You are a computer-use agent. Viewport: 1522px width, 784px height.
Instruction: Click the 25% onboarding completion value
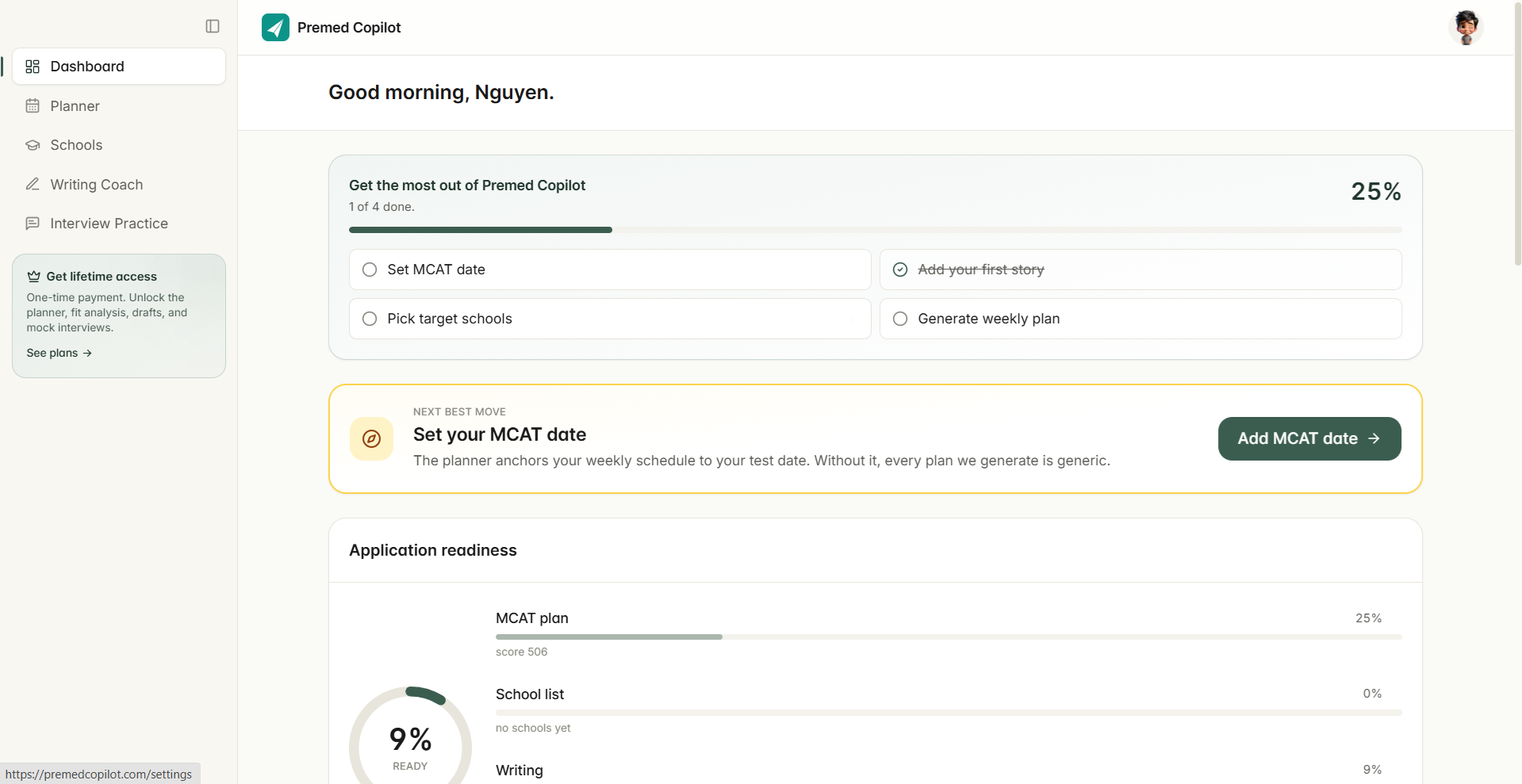1376,191
